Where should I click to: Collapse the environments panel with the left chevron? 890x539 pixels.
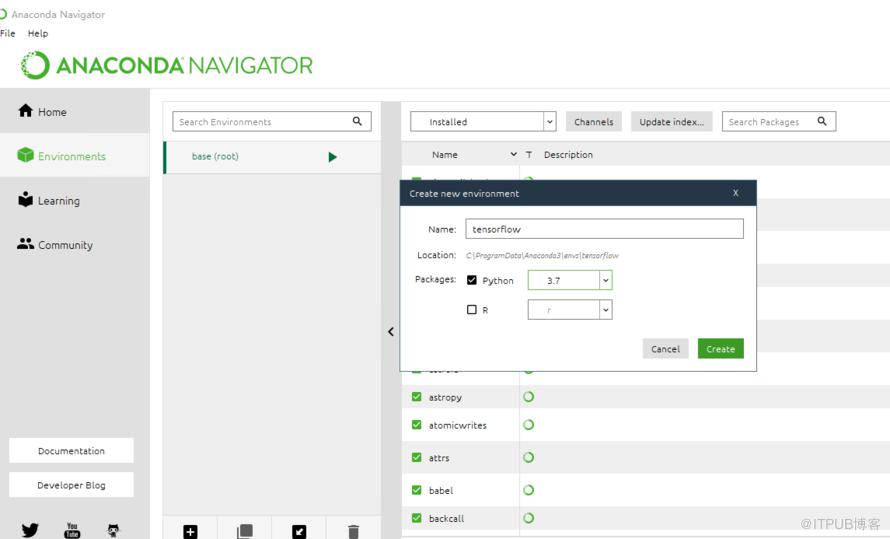tap(391, 331)
